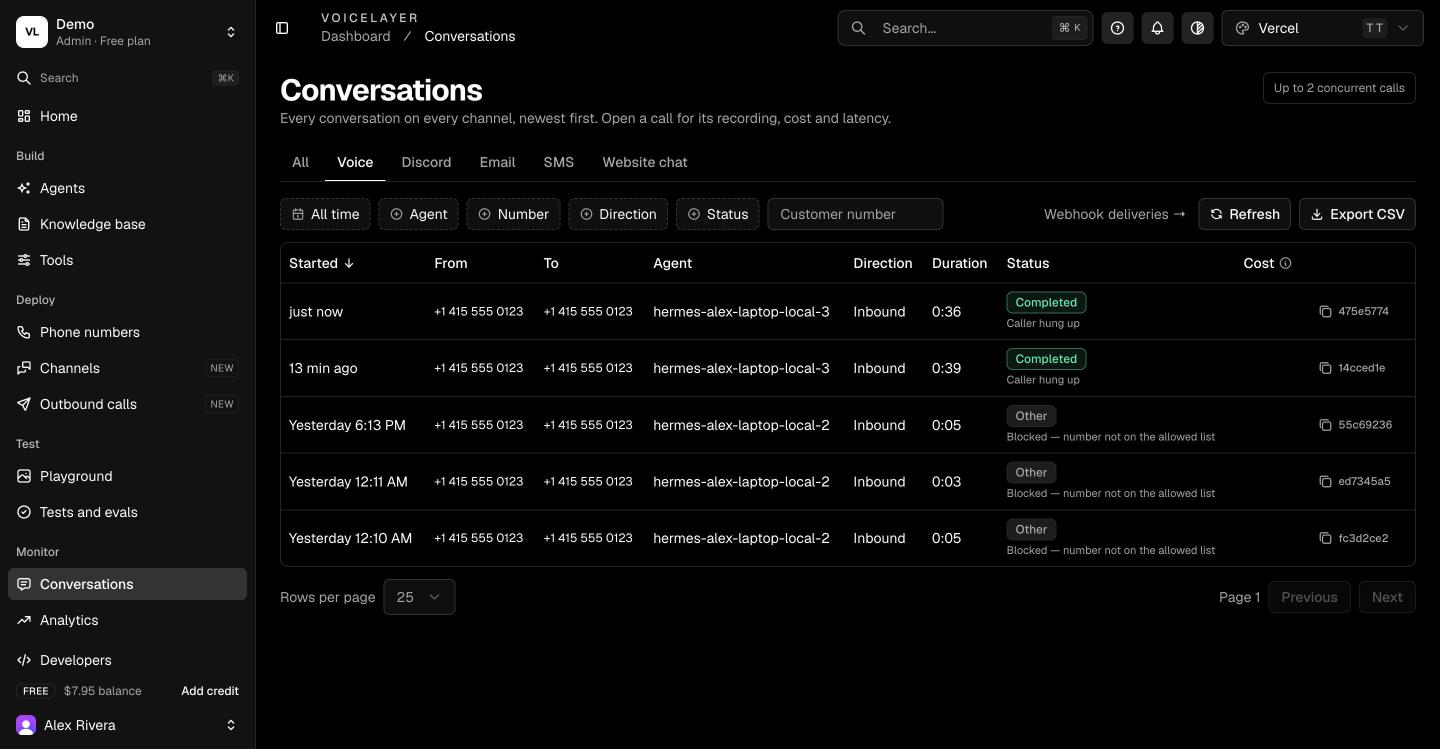Open the Developers section
This screenshot has height=749, width=1440.
(127, 660)
